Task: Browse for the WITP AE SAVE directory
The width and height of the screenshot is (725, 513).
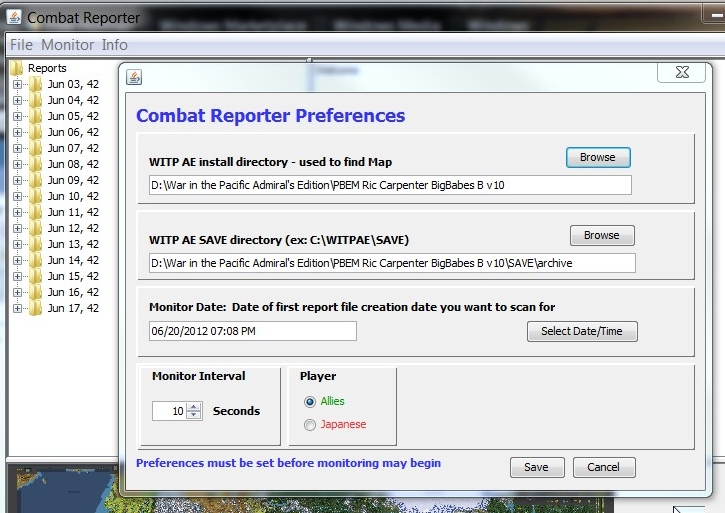Action: [602, 235]
